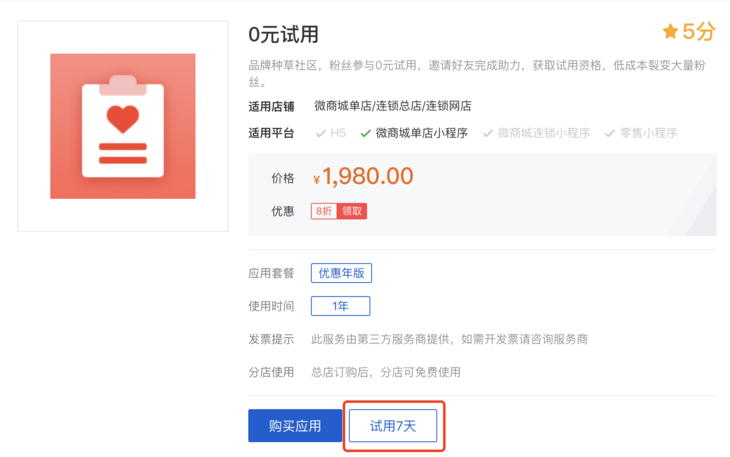Click the 5分 rating score
The height and width of the screenshot is (457, 730).
pos(699,32)
